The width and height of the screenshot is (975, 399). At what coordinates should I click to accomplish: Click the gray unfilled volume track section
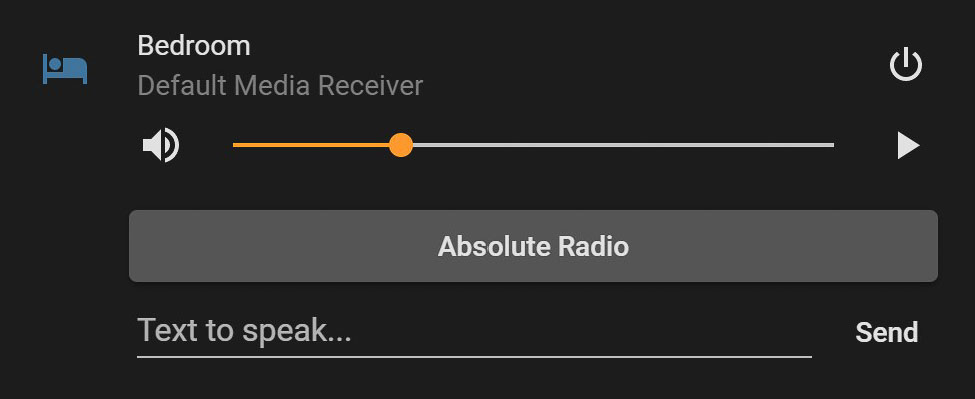coord(623,145)
